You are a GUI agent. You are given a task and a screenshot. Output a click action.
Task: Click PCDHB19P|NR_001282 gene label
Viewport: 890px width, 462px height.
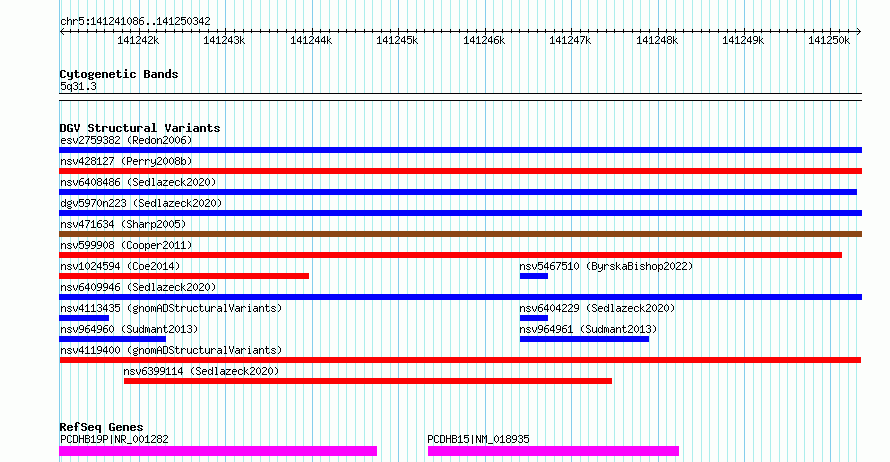click(x=114, y=439)
